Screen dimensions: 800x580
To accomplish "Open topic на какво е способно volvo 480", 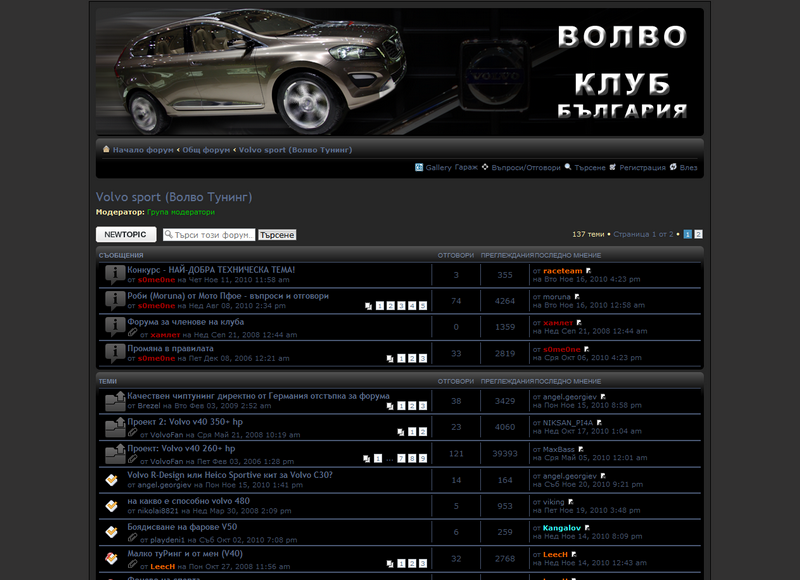I will coord(189,501).
